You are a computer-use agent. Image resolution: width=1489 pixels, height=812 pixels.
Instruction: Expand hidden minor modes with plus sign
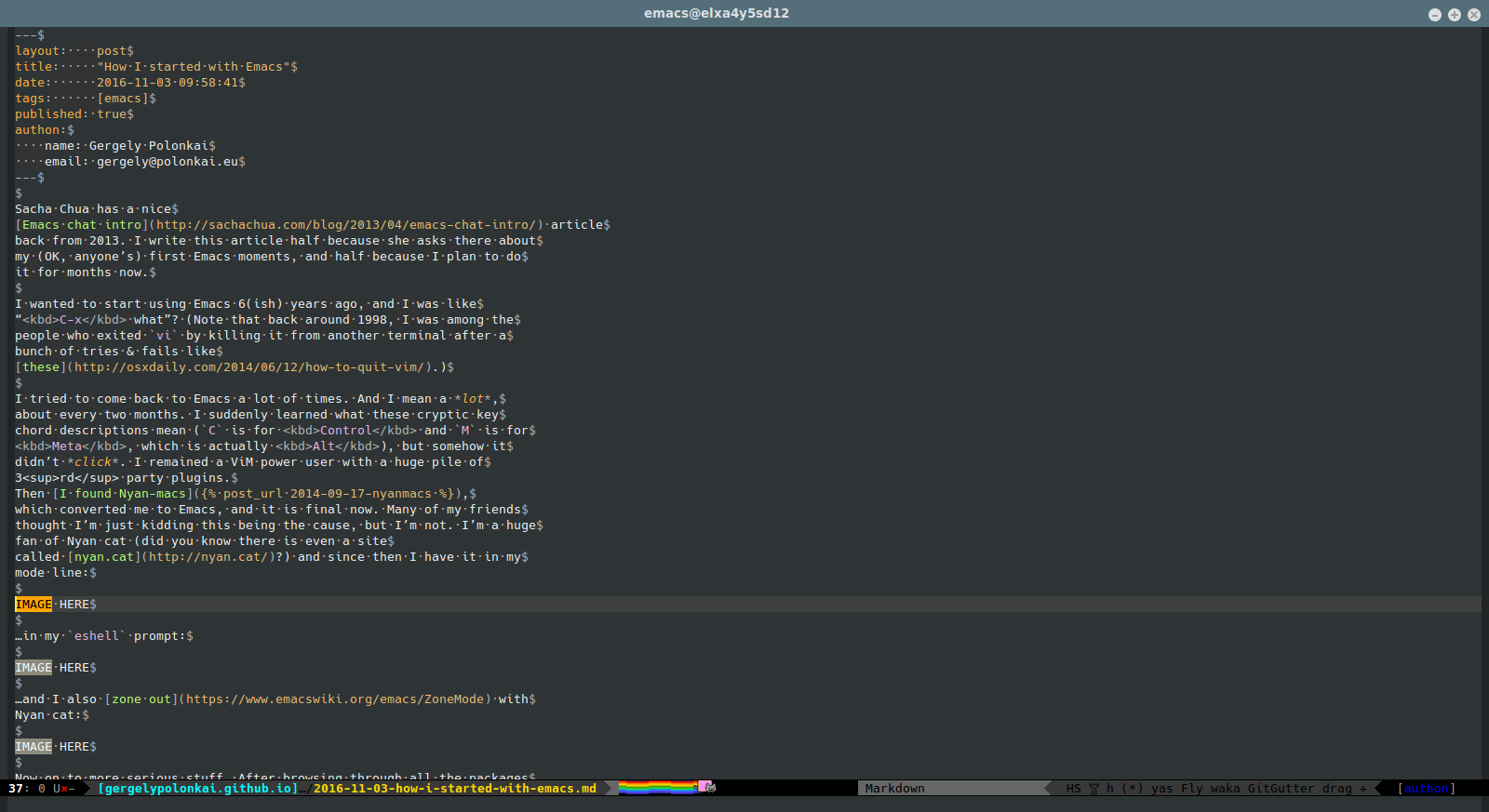(x=1363, y=789)
